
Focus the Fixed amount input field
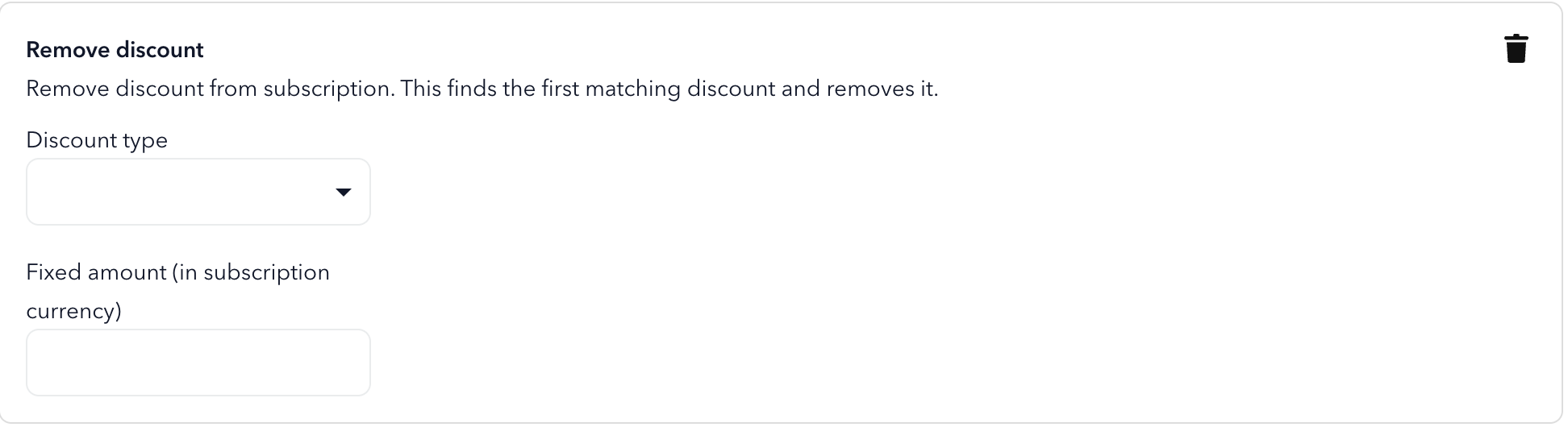198,363
